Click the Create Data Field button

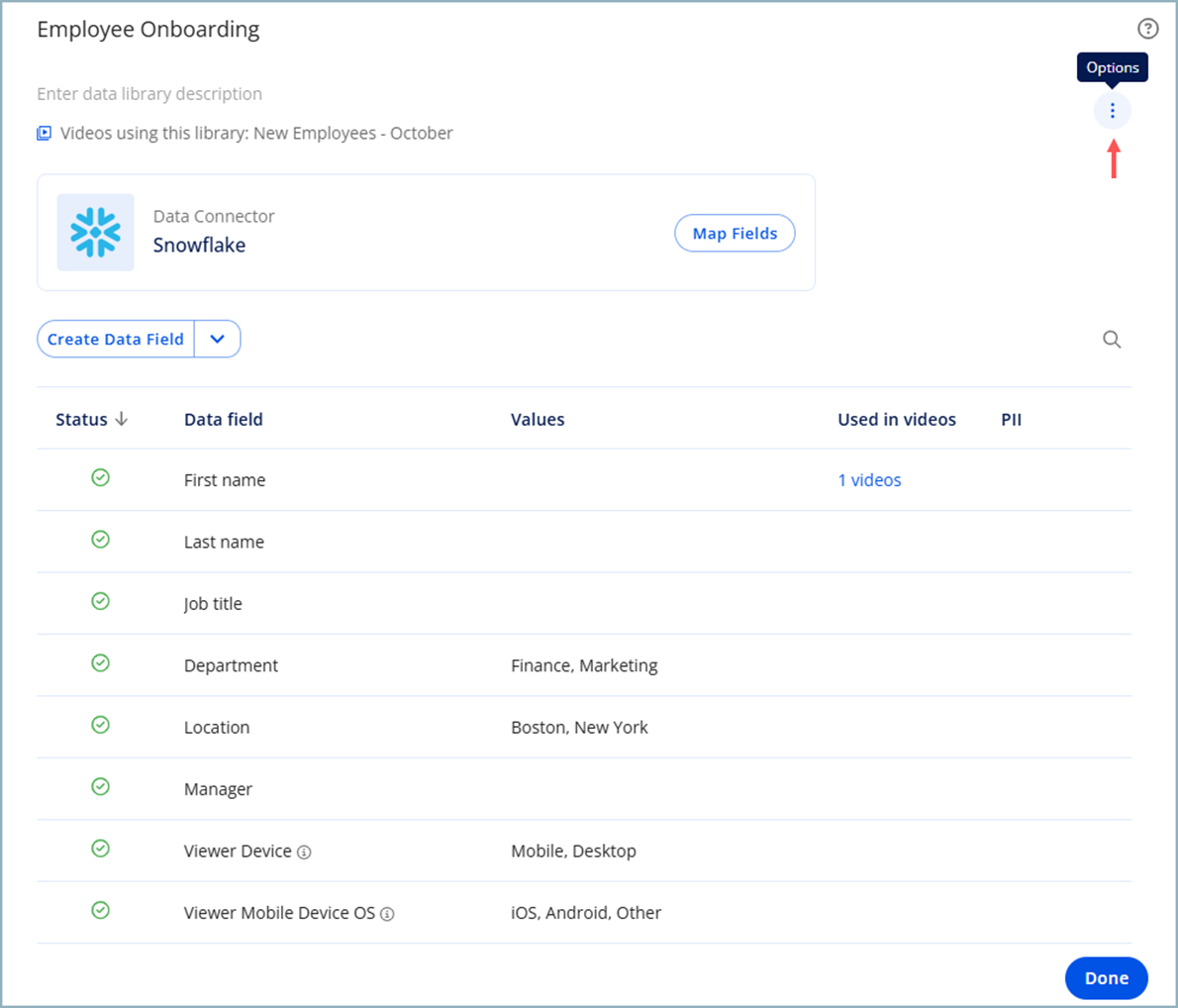click(x=116, y=339)
